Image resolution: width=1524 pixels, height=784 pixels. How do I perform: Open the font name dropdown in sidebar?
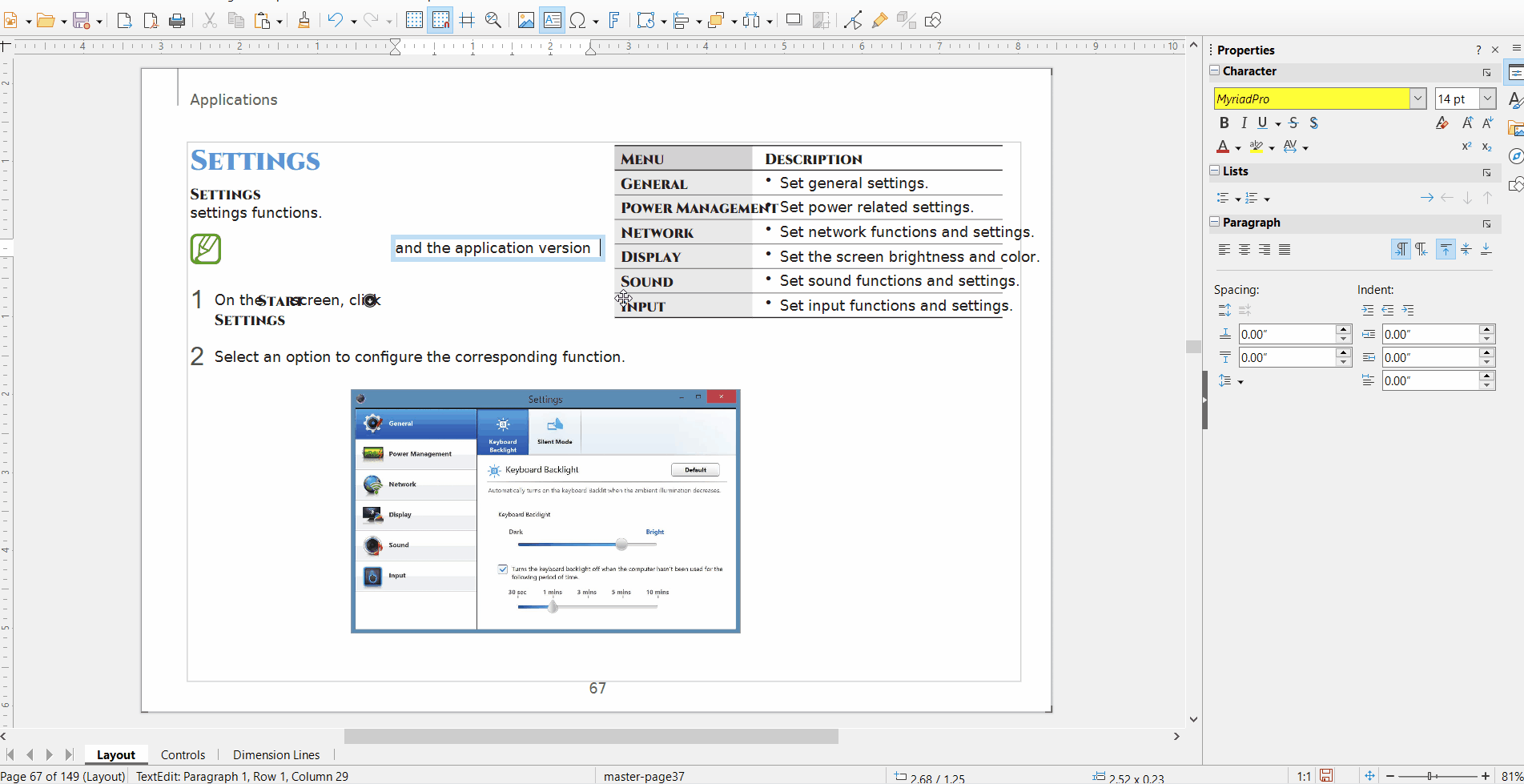[x=1418, y=99]
